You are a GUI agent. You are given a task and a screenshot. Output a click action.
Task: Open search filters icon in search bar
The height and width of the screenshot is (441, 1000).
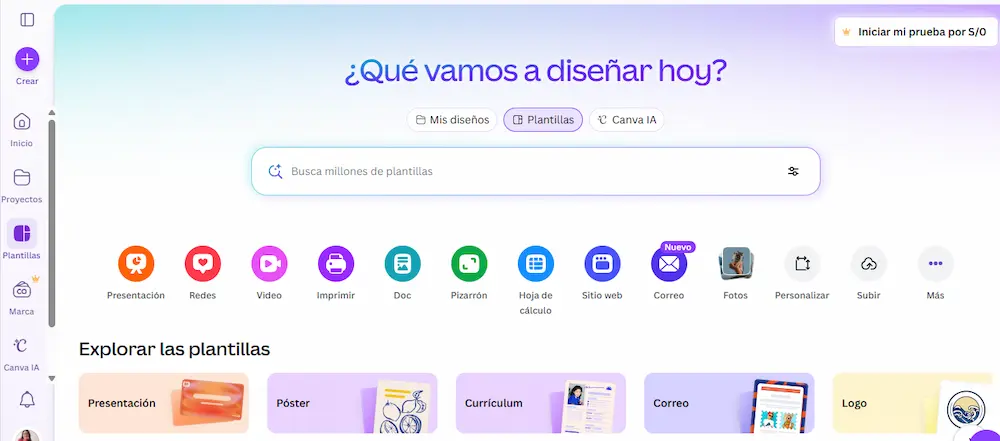pyautogui.click(x=793, y=171)
